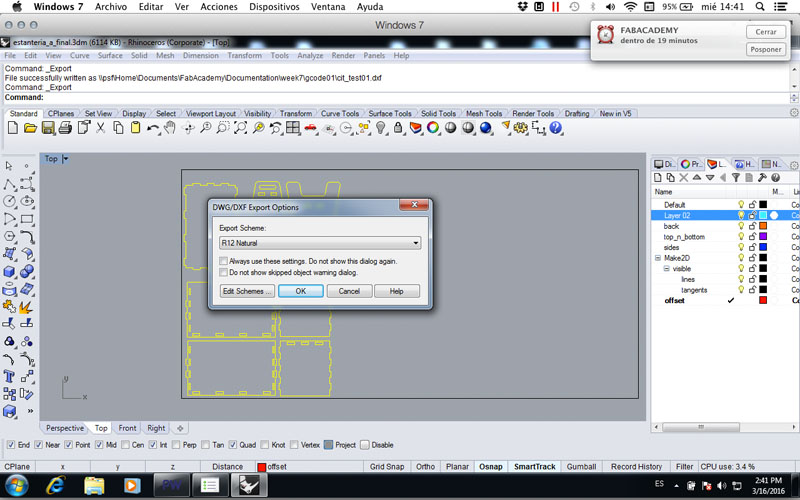The image size is (800, 500).
Task: Switch to the Front viewport tab
Action: pos(128,428)
